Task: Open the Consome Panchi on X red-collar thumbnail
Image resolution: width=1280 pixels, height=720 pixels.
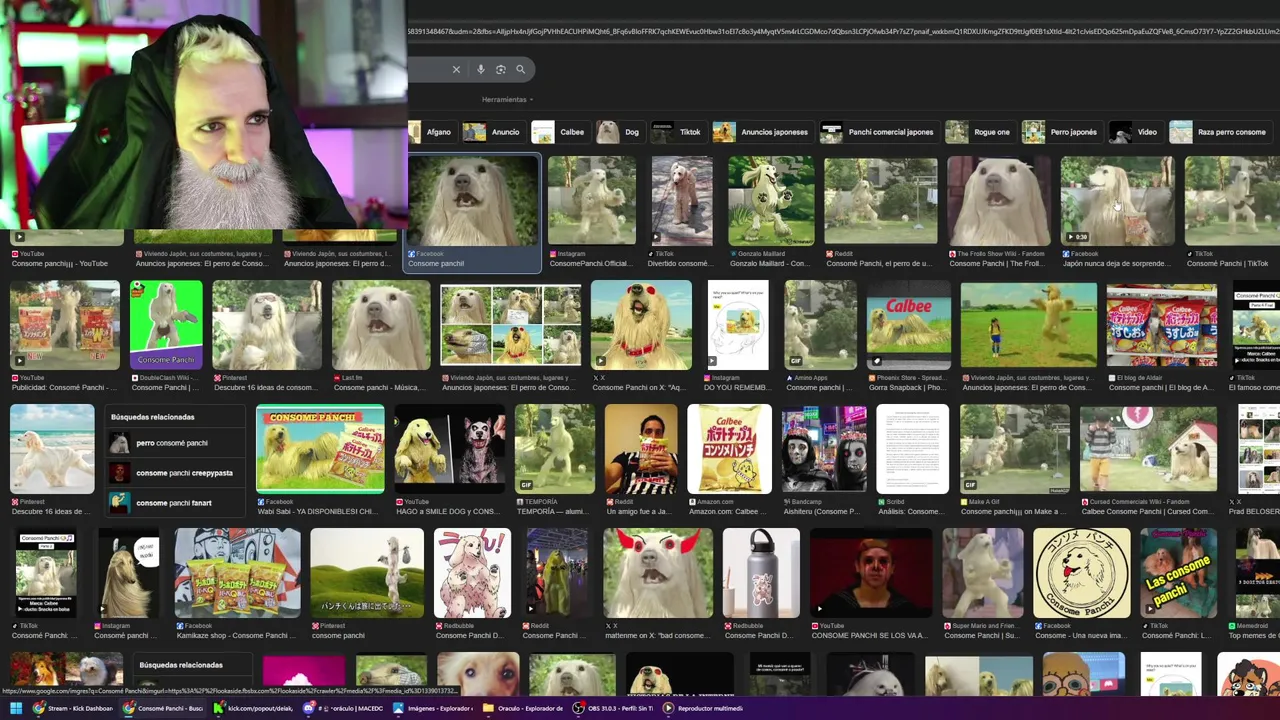Action: (641, 325)
